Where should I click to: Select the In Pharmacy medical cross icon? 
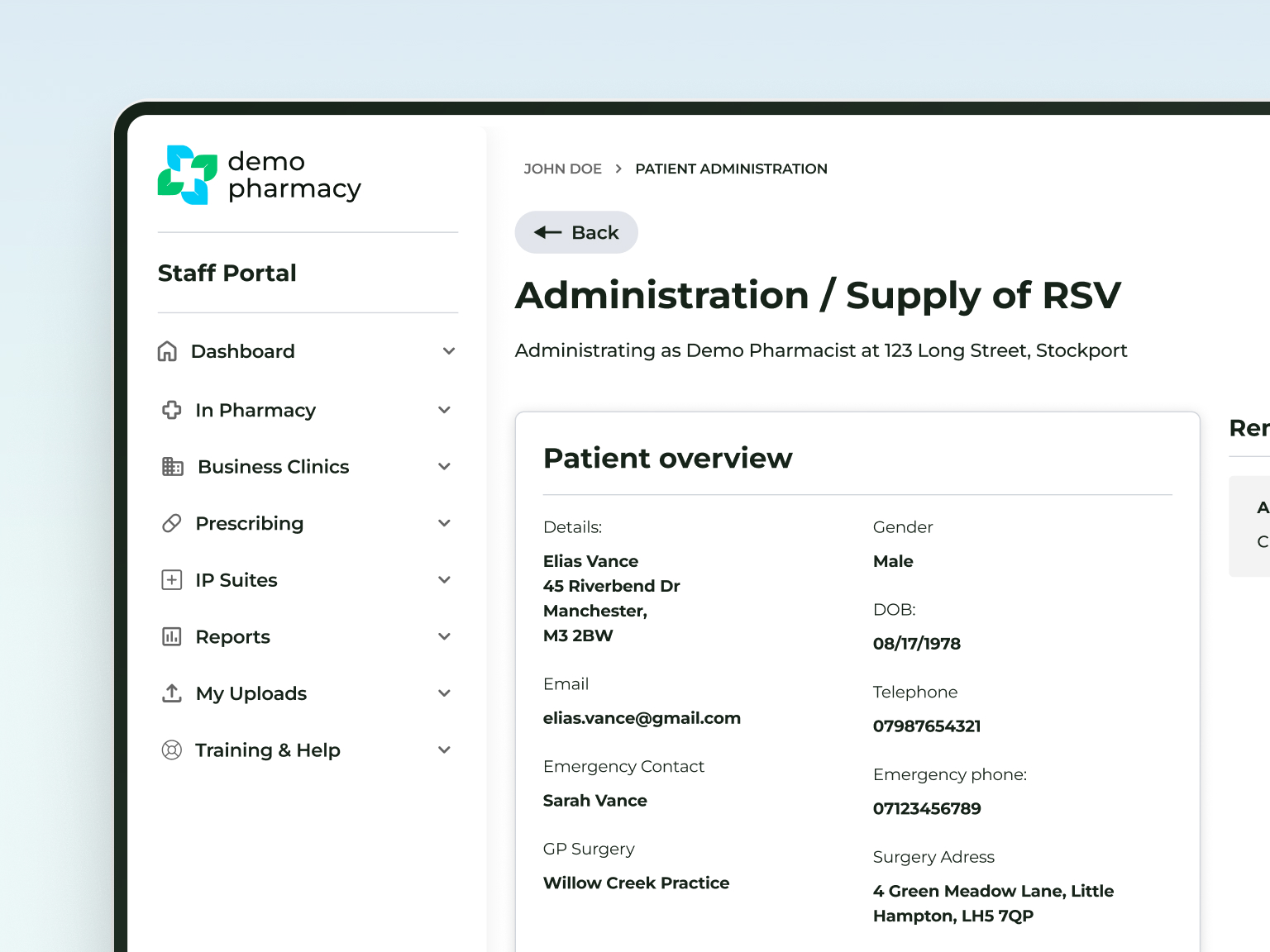coord(171,410)
